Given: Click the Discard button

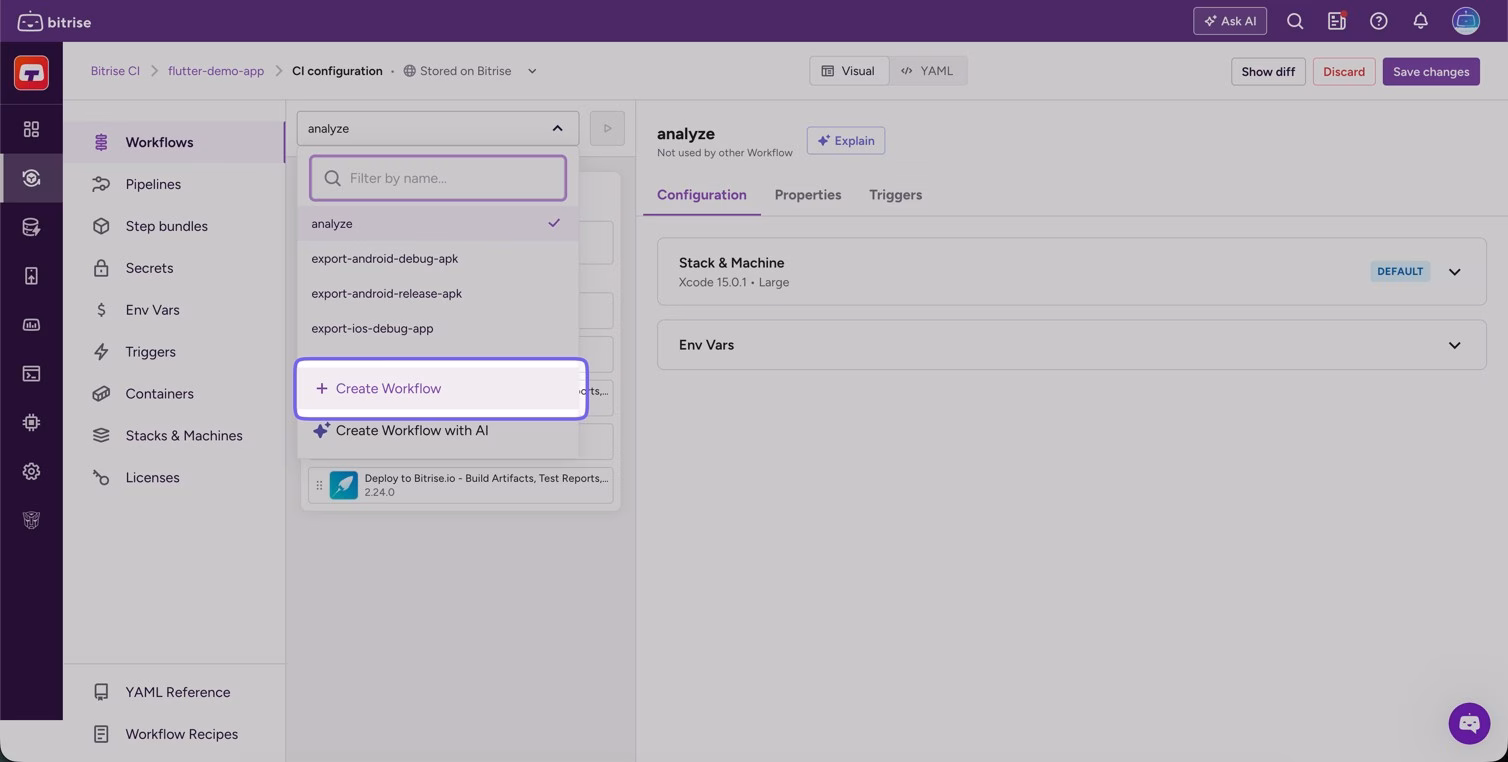Looking at the screenshot, I should point(1344,71).
